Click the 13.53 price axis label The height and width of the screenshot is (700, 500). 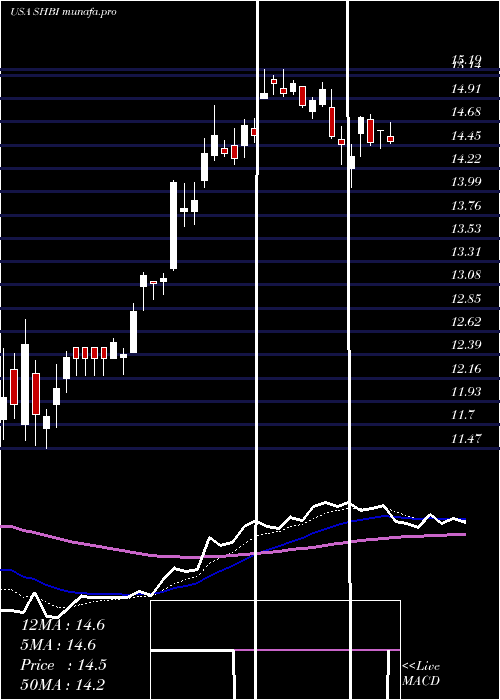tap(466, 229)
